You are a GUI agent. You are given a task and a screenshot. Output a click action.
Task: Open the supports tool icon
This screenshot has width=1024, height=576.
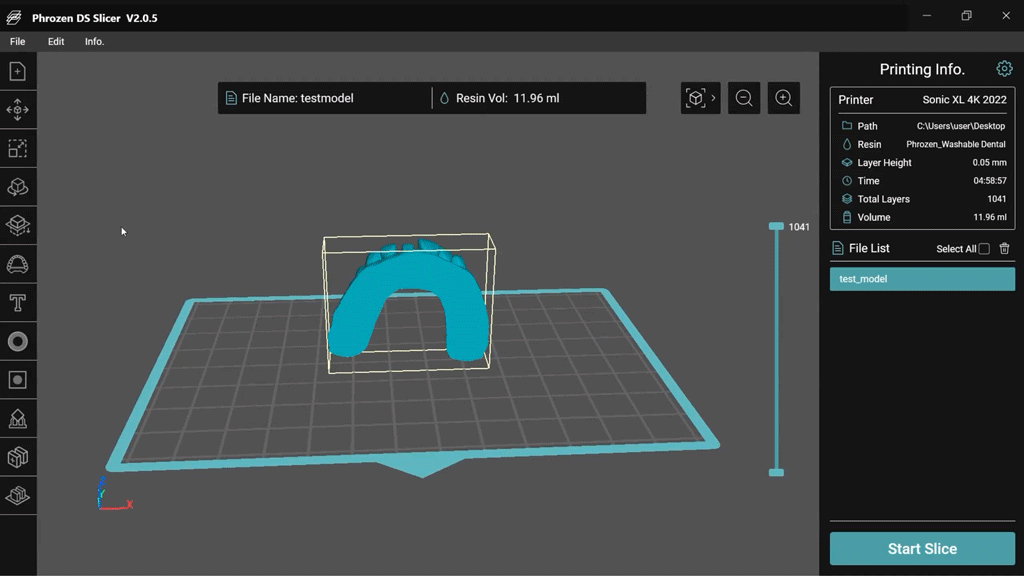18,419
